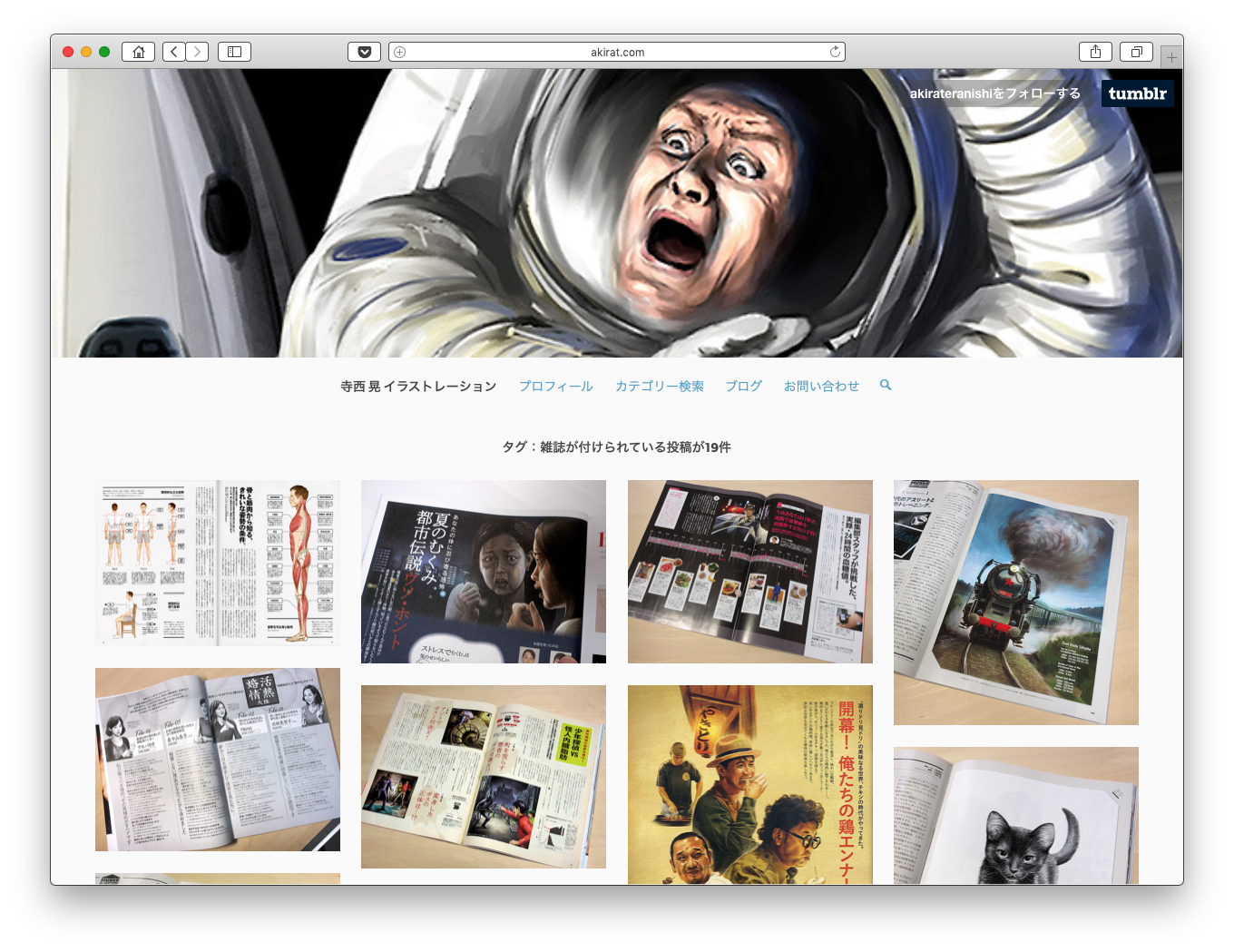Click the tag heading 雑誌 19件 text
Image resolution: width=1234 pixels, height=952 pixels.
tap(617, 447)
